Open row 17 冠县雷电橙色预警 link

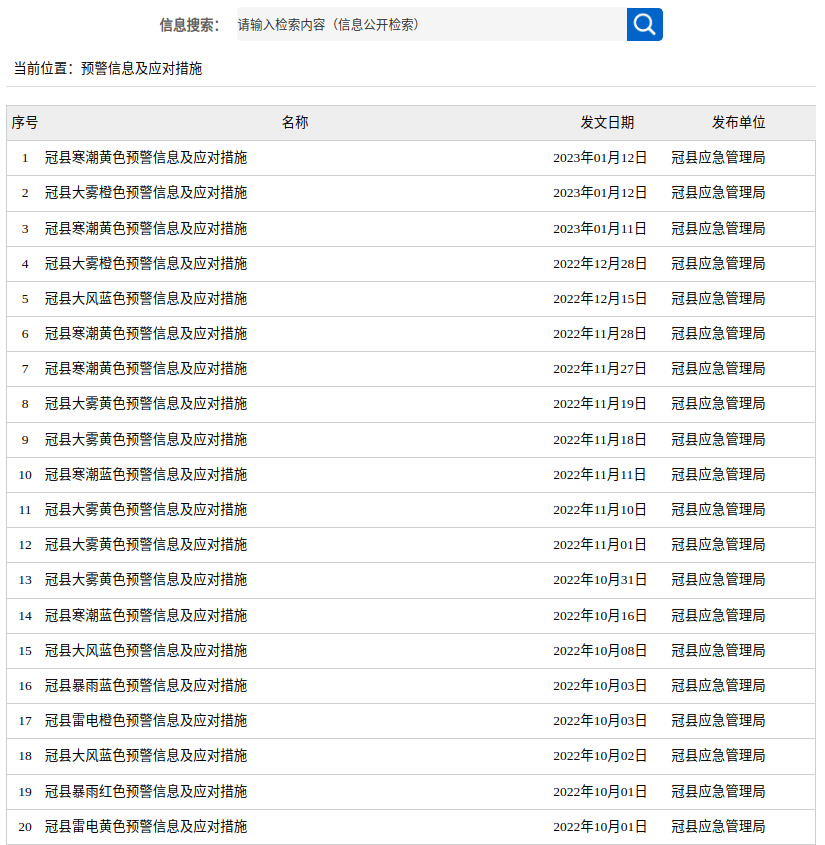coord(146,721)
